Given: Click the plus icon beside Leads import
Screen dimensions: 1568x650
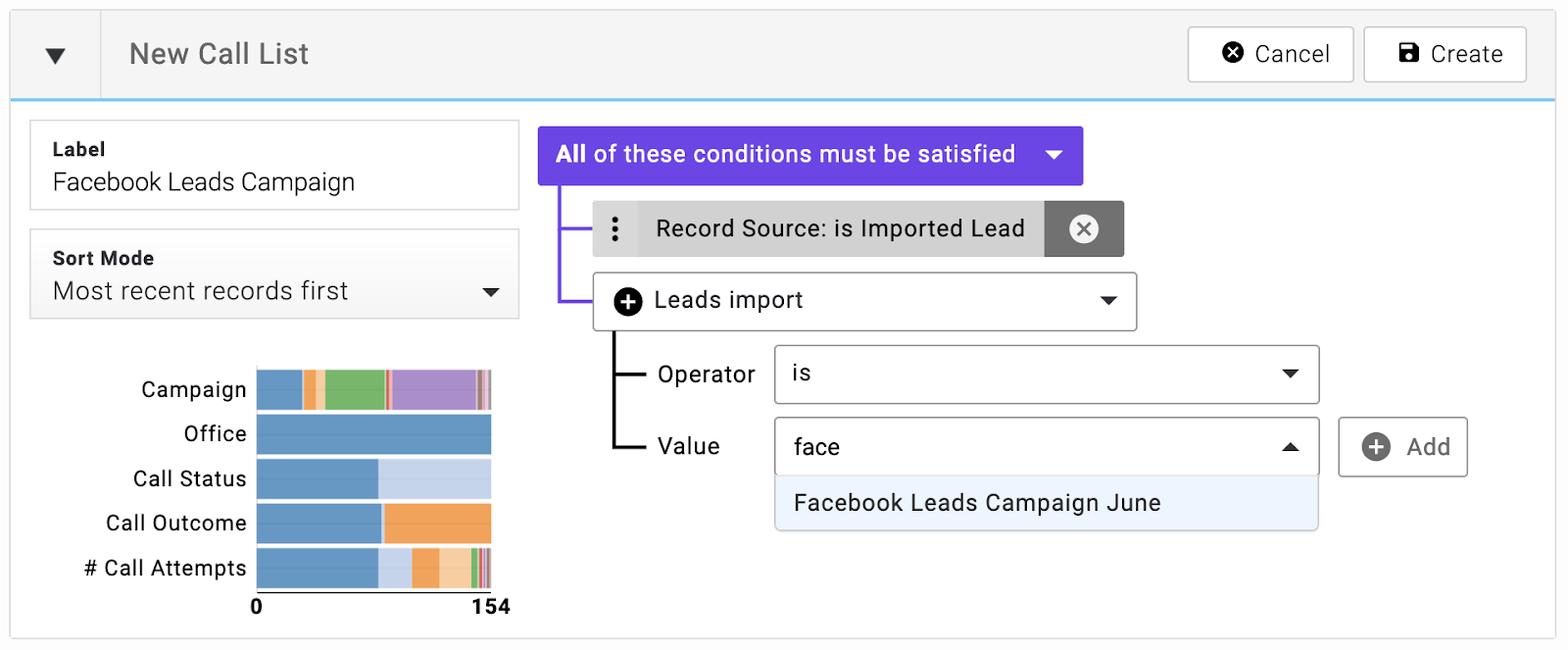Looking at the screenshot, I should (x=628, y=301).
